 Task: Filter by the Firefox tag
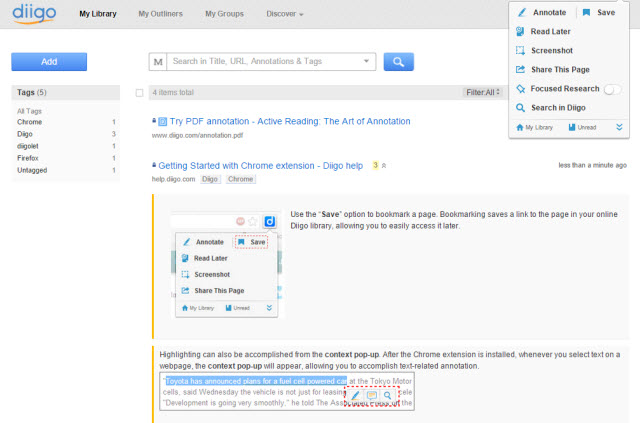click(x=27, y=158)
